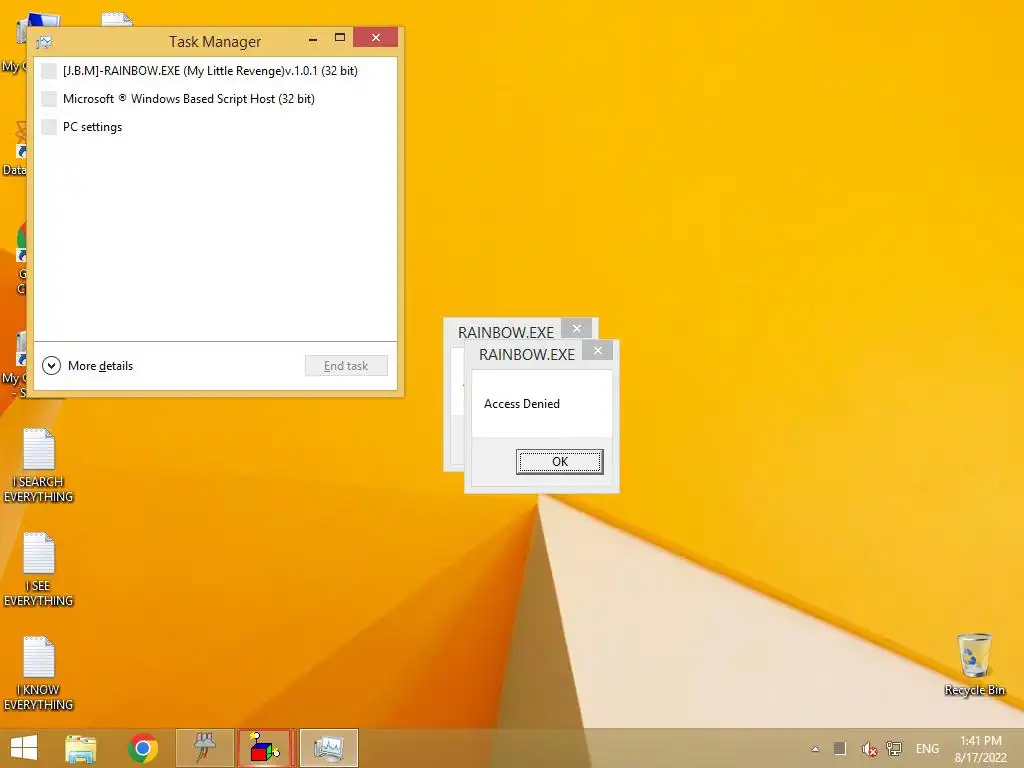Show hidden system tray icons
1024x768 pixels.
[815, 749]
